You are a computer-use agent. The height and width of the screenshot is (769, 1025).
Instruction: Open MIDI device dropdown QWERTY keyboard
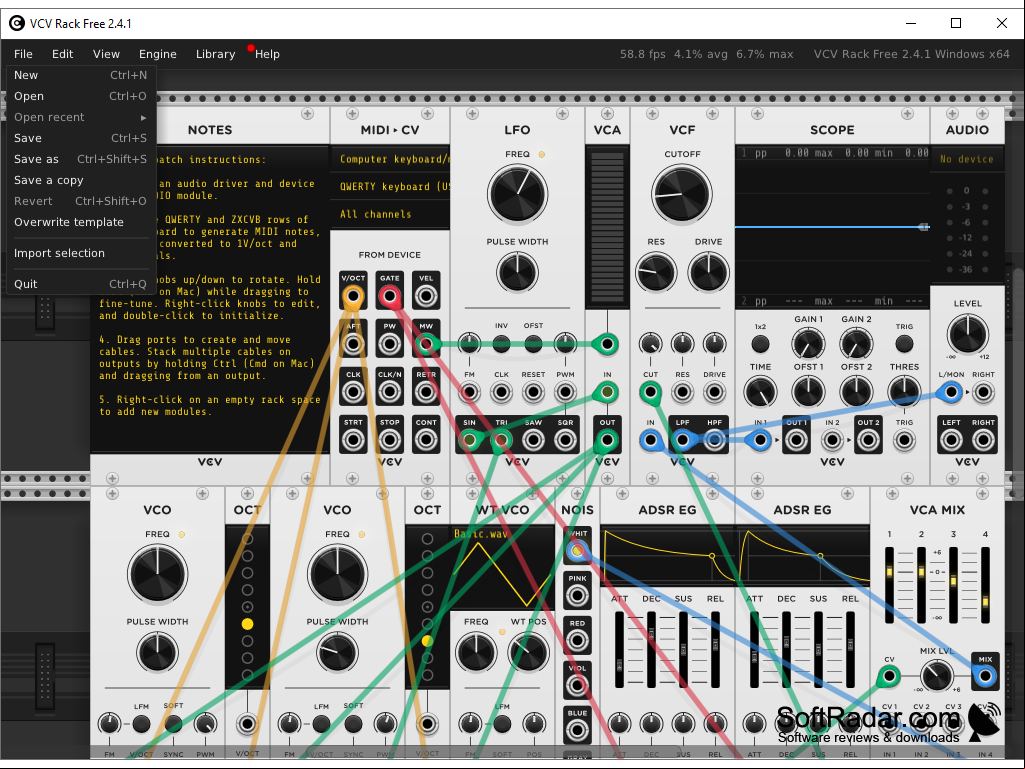click(x=391, y=186)
